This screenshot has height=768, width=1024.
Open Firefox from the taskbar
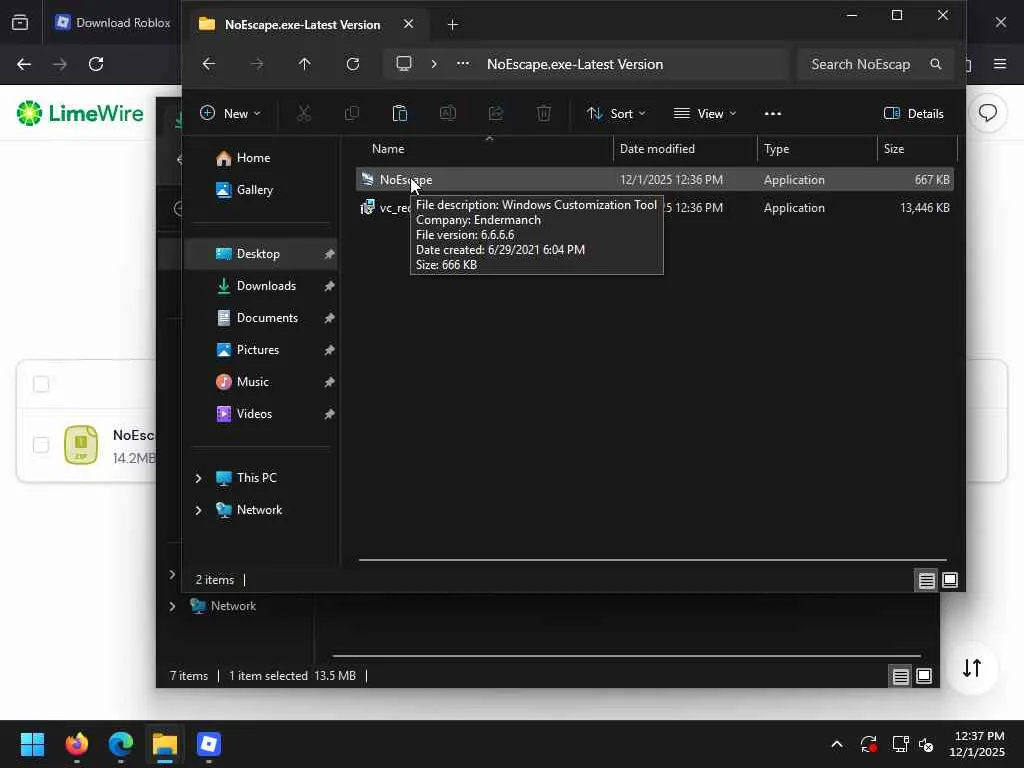click(x=77, y=745)
